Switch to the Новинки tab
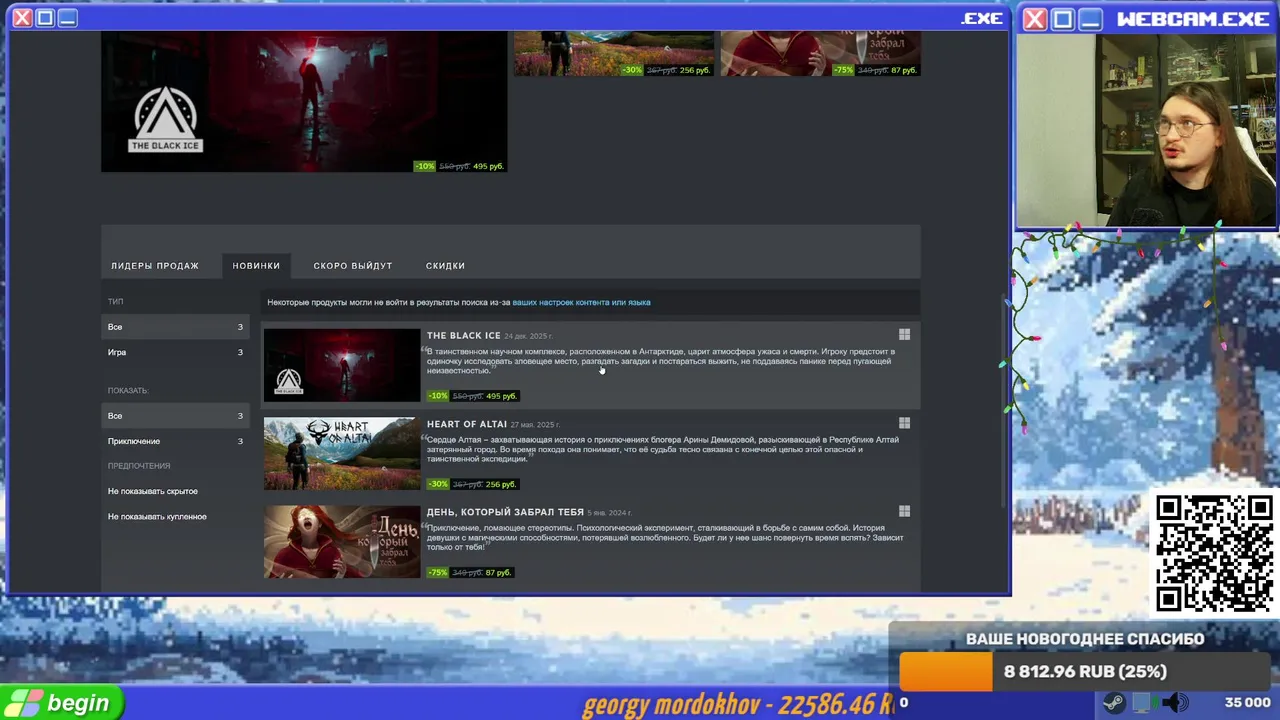The image size is (1280, 720). 256,266
